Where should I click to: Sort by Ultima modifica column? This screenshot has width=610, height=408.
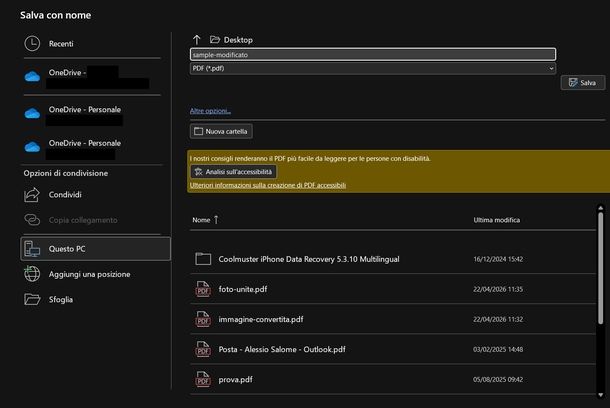[496, 220]
